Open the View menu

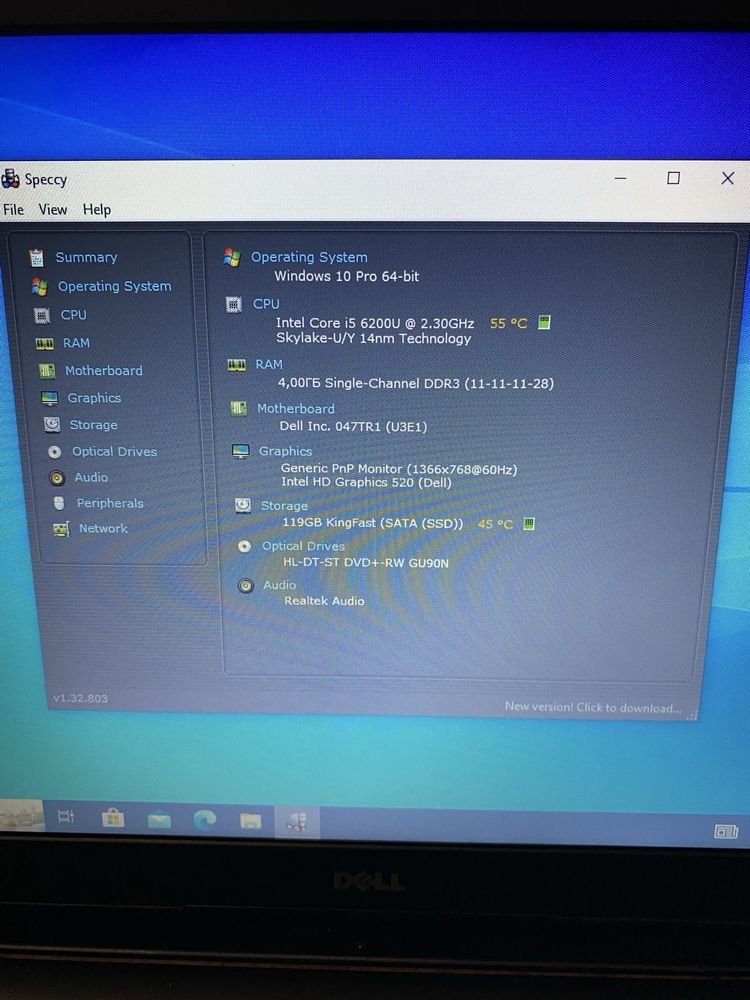pyautogui.click(x=52, y=209)
